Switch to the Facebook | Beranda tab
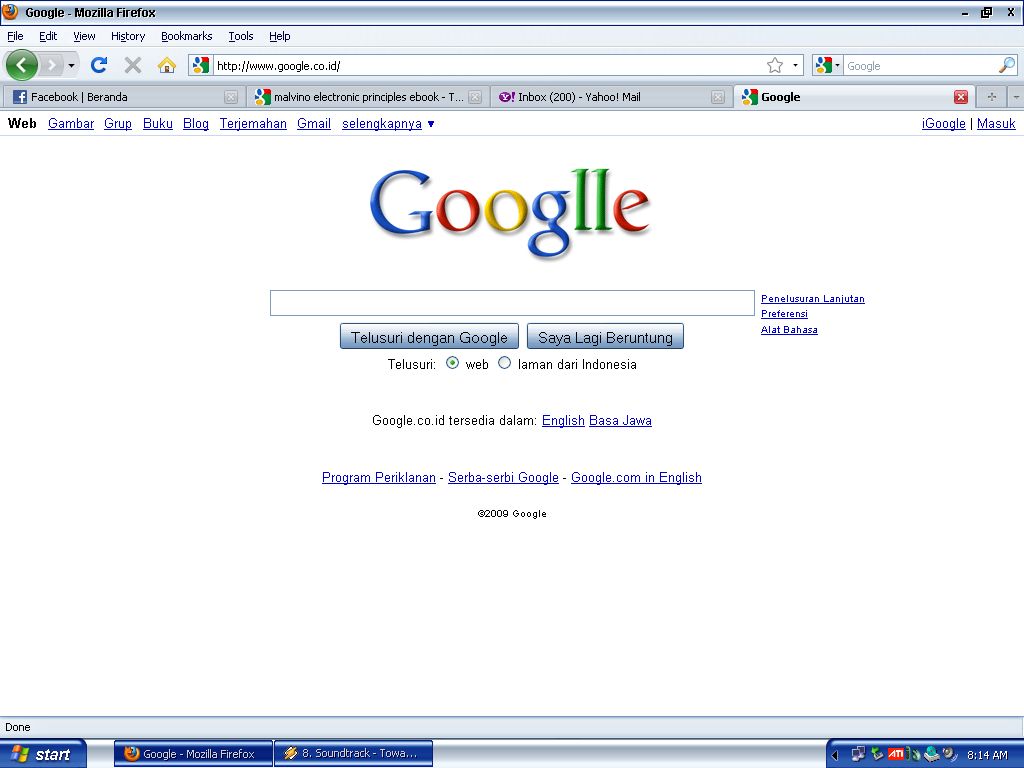This screenshot has height=768, width=1024. [x=123, y=97]
